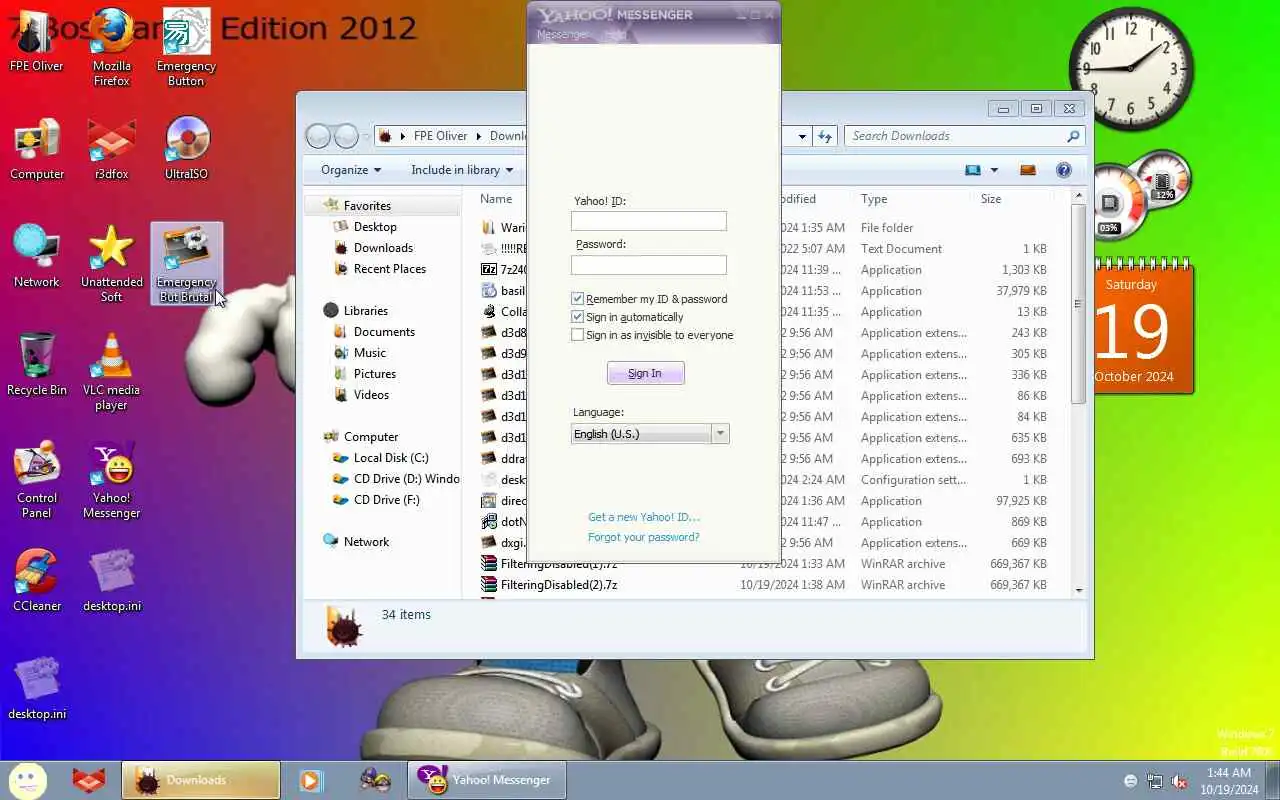Click the Sign In button
Screen dimensions: 1280x800
click(x=645, y=373)
